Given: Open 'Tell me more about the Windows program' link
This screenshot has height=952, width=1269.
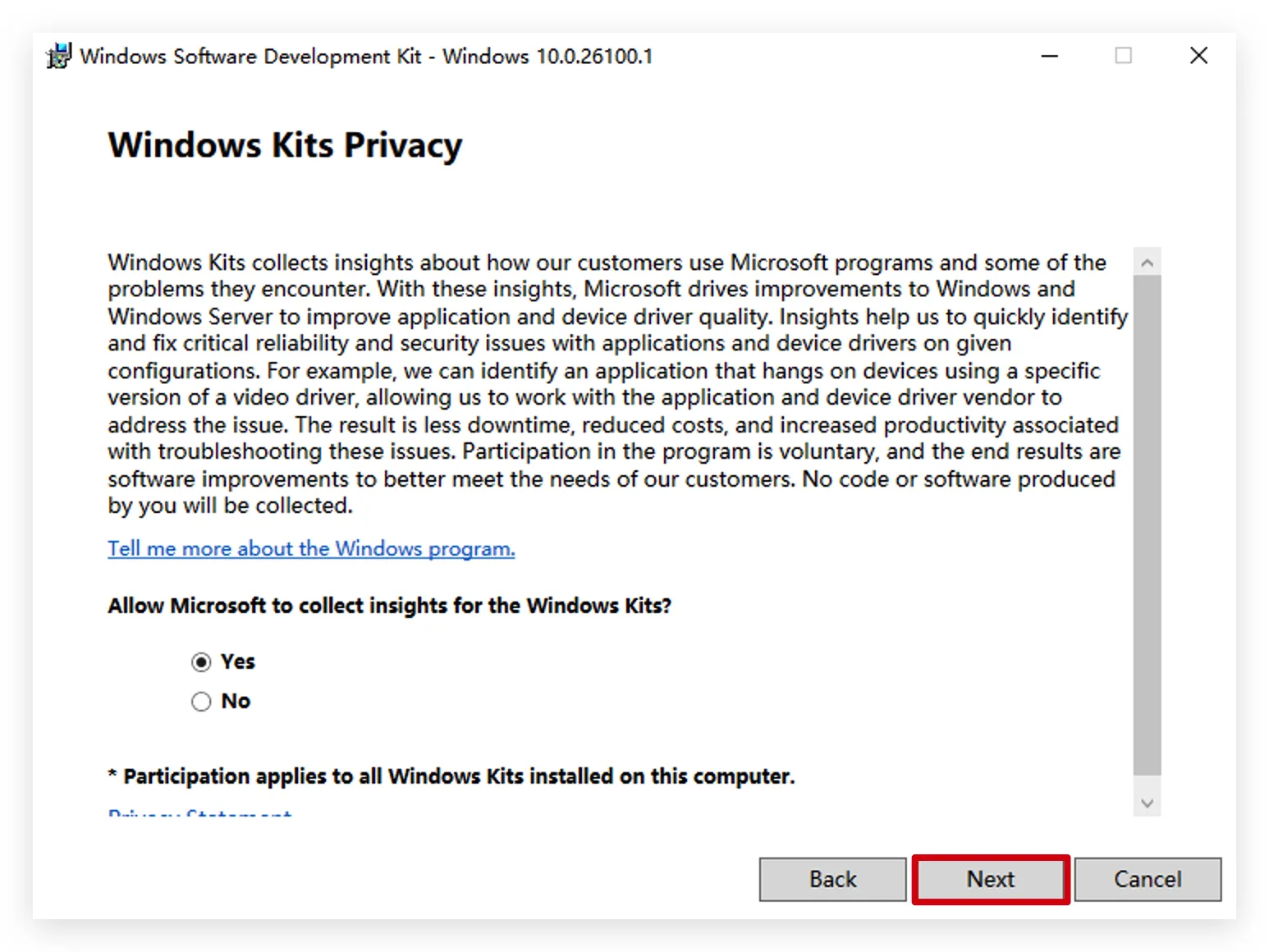Looking at the screenshot, I should click(x=311, y=548).
